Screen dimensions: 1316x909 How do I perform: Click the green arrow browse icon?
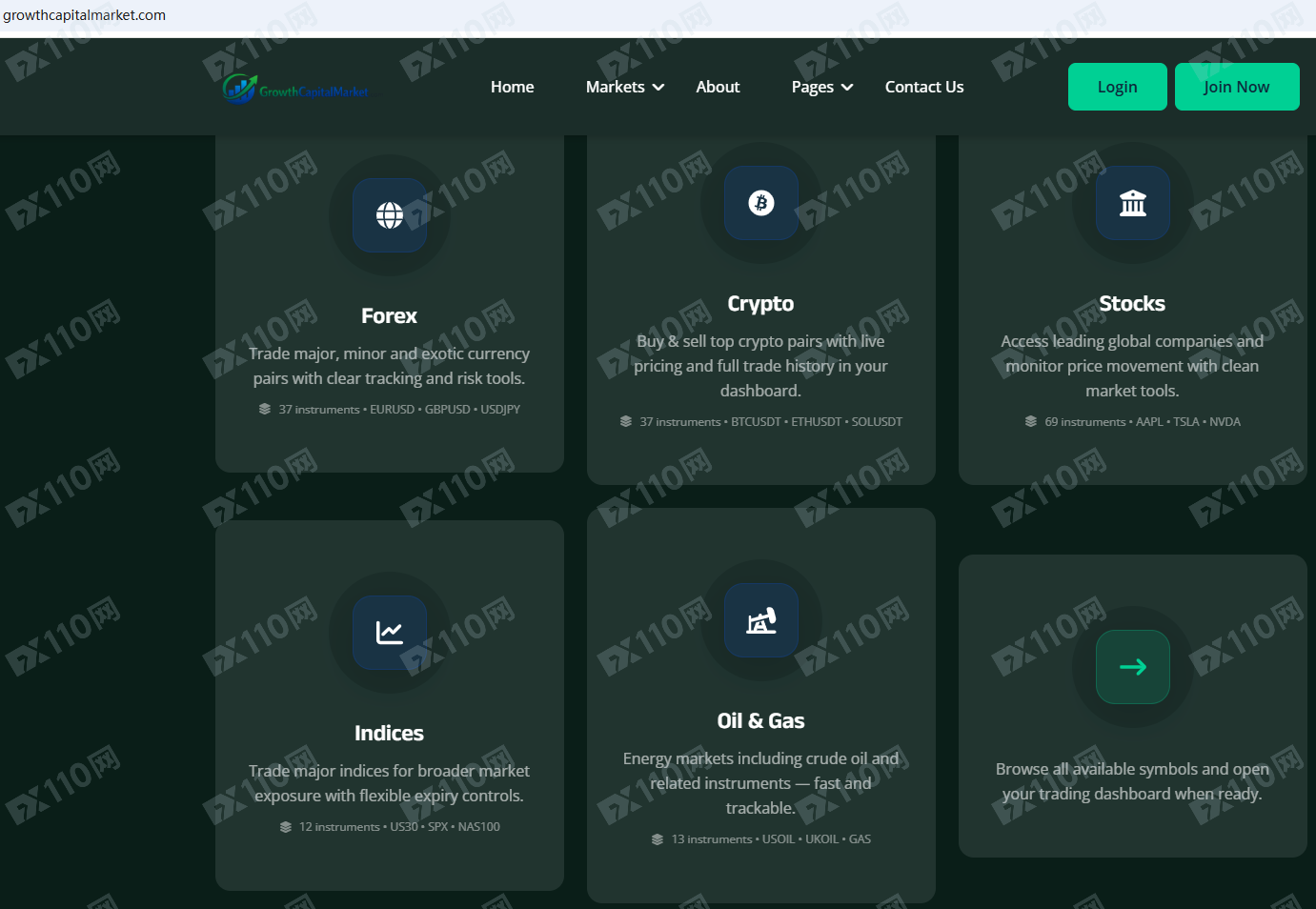point(1132,667)
